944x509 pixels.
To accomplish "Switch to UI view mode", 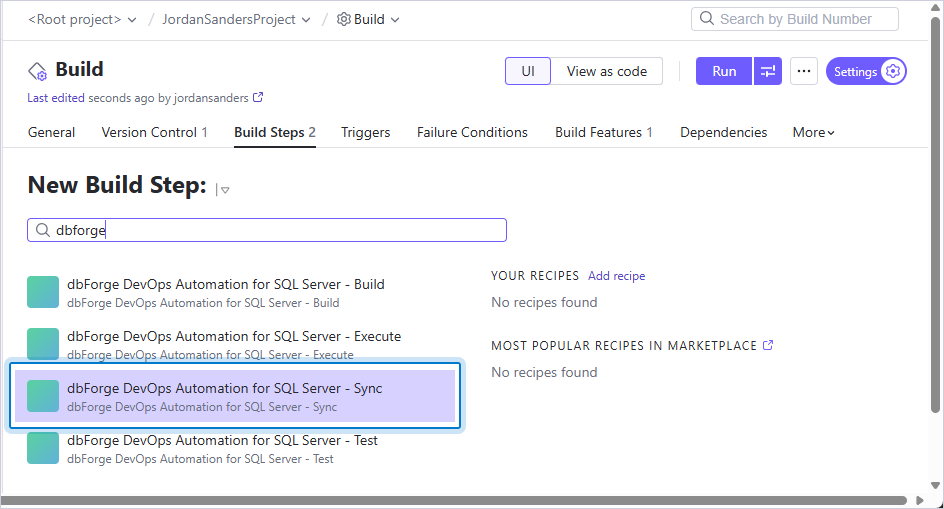I will click(x=528, y=71).
